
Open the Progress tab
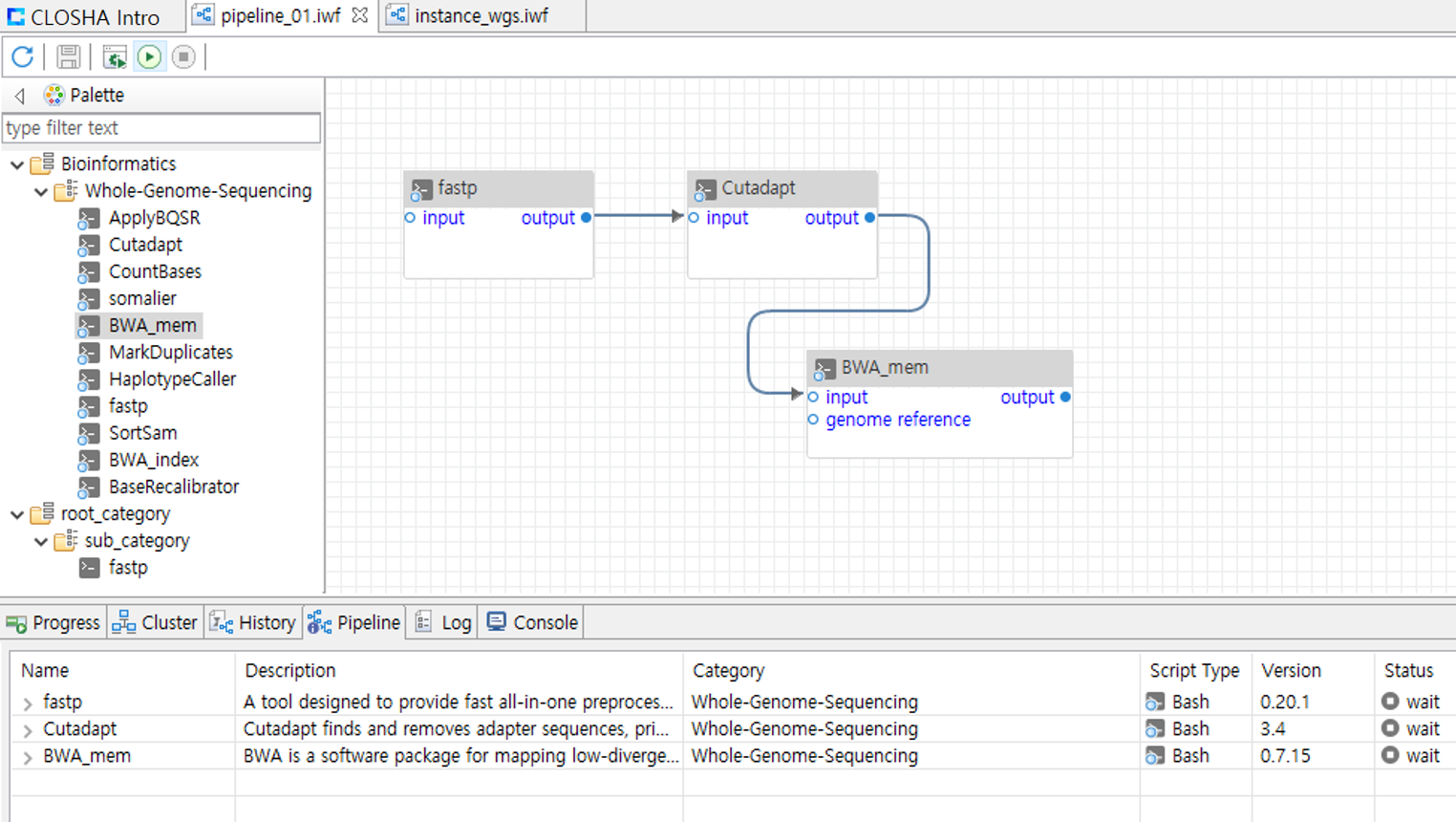(54, 623)
